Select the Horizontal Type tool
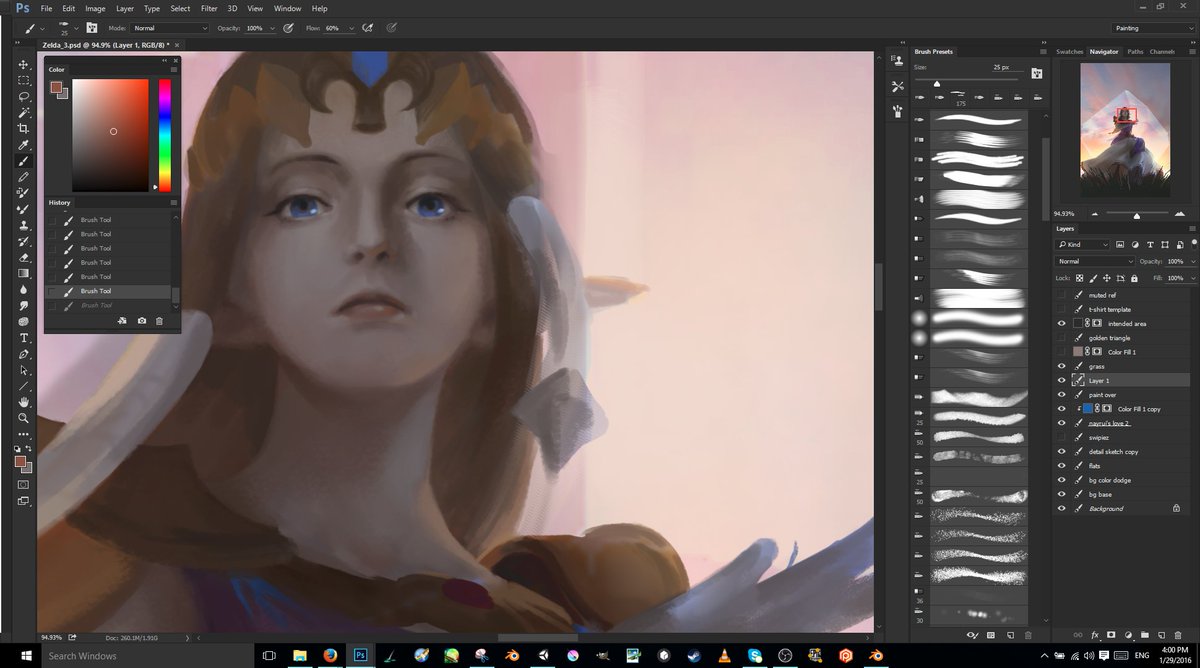Screen dimensions: 1200x668 [x=23, y=338]
